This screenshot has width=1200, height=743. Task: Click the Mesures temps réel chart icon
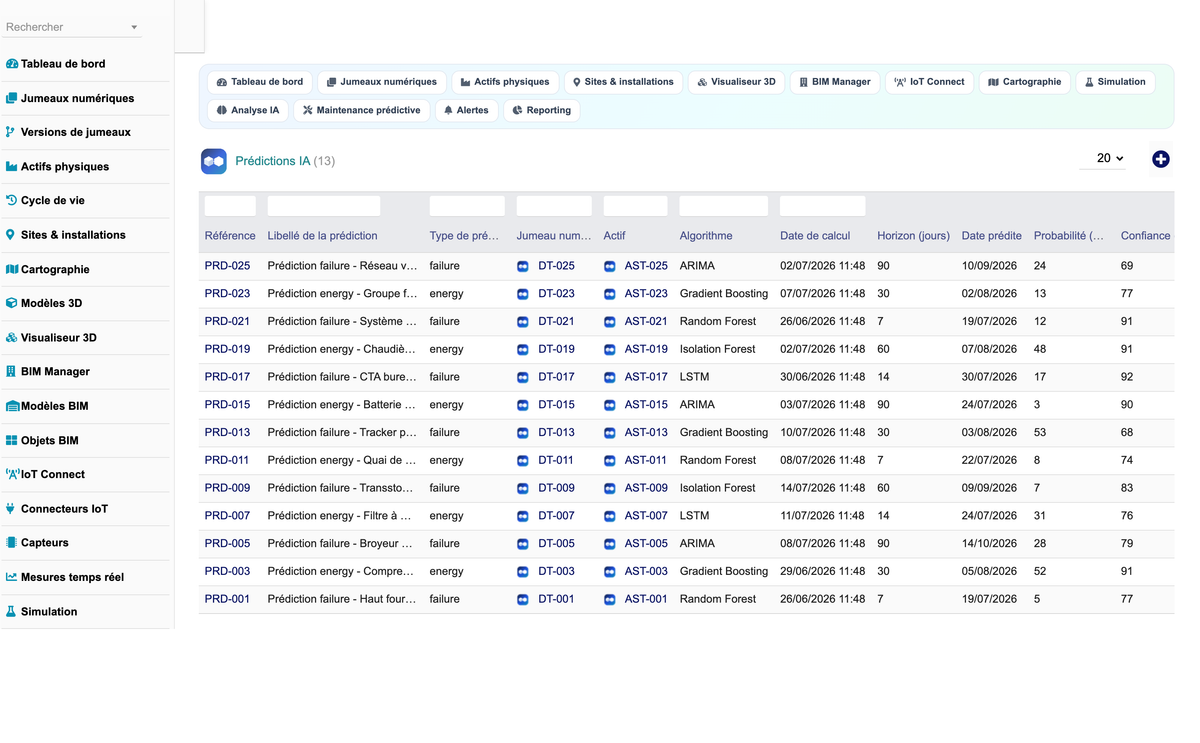pos(12,577)
